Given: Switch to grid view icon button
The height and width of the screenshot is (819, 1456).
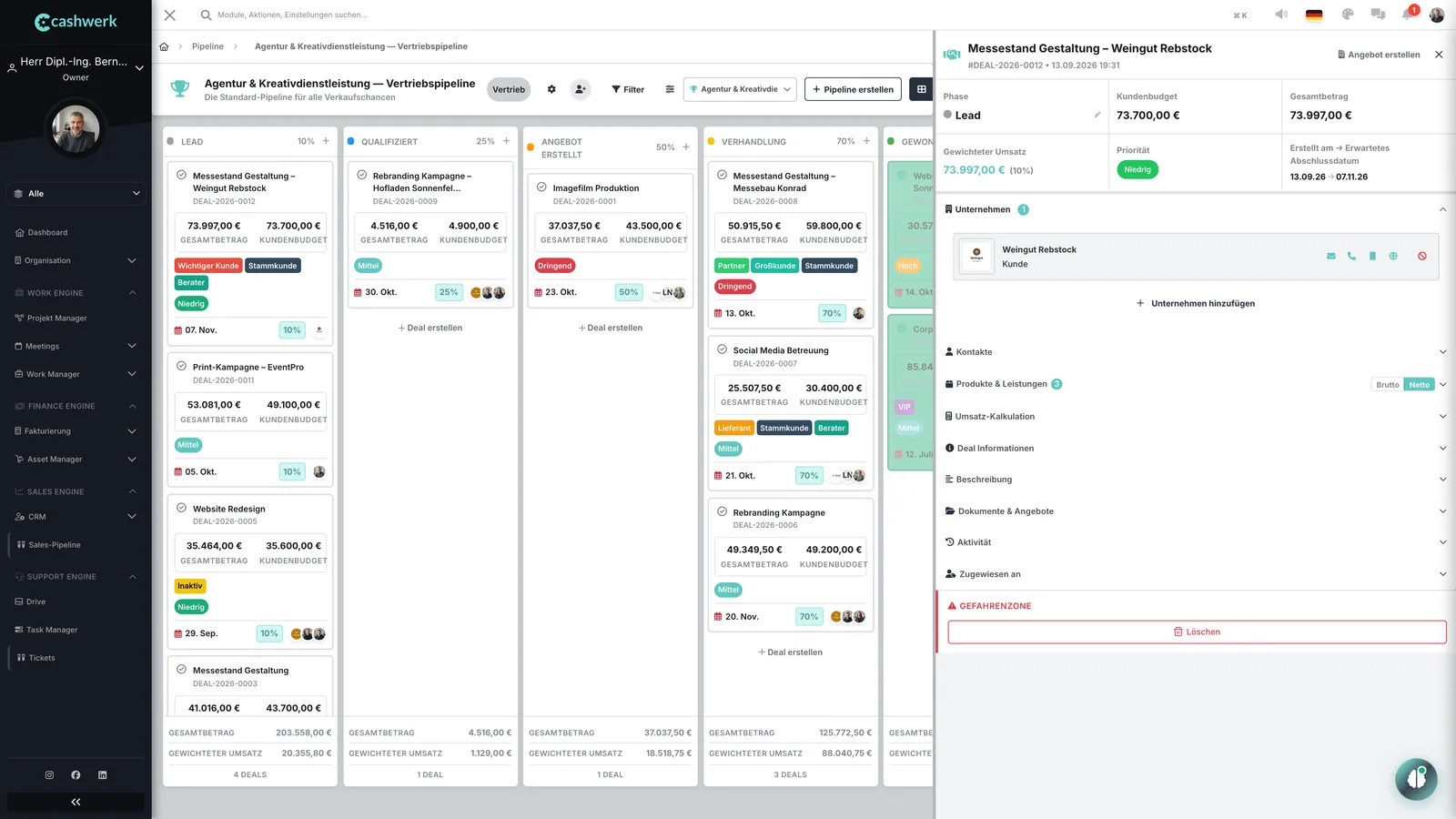Looking at the screenshot, I should [921, 89].
